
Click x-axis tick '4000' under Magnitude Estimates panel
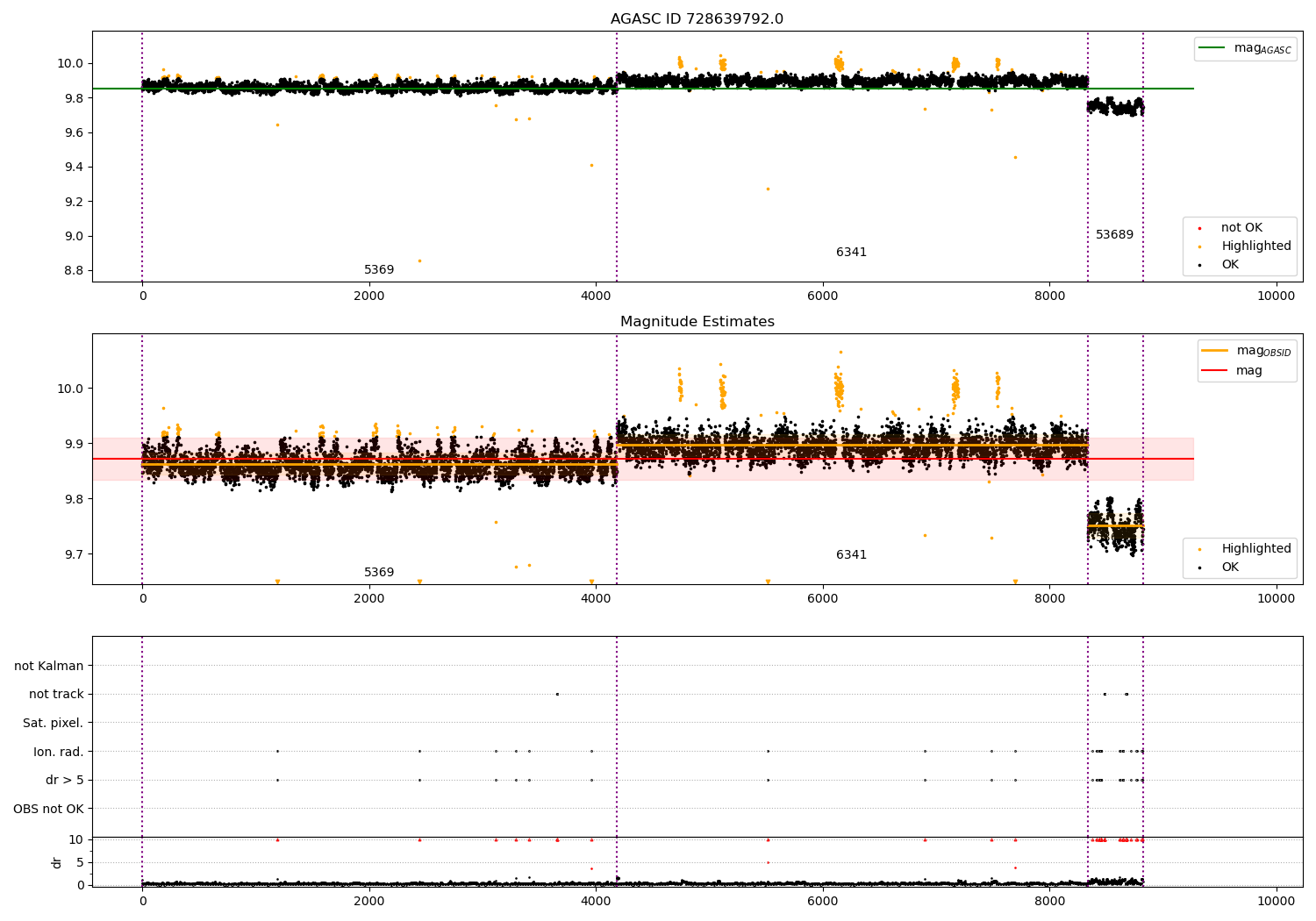coord(596,598)
